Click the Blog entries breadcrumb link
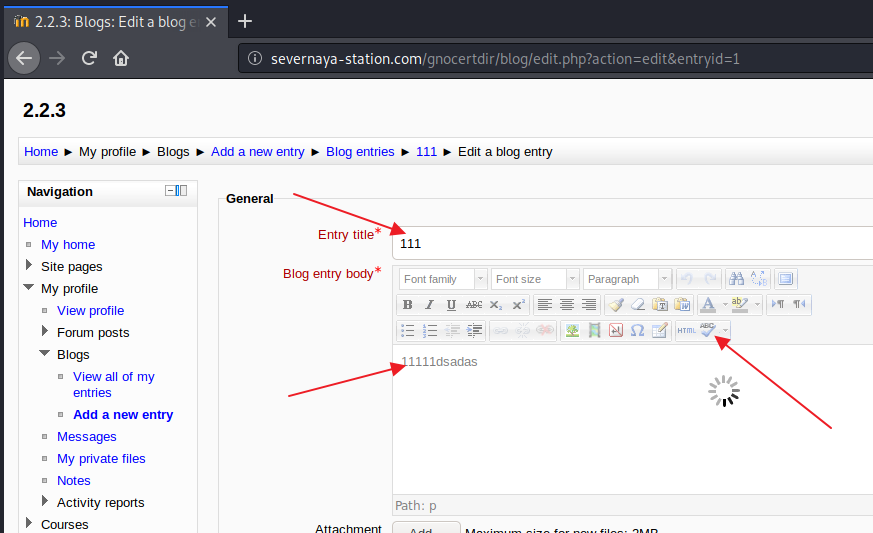 [360, 152]
